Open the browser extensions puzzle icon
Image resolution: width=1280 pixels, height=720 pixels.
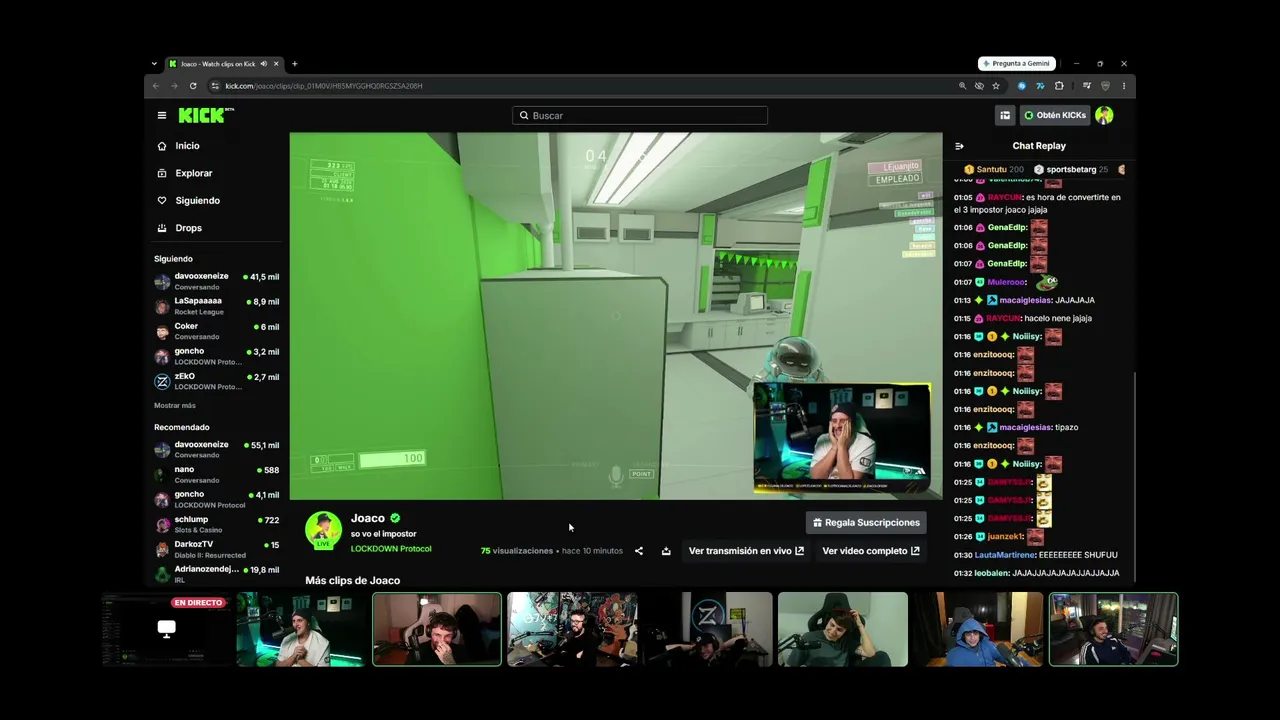[1059, 86]
